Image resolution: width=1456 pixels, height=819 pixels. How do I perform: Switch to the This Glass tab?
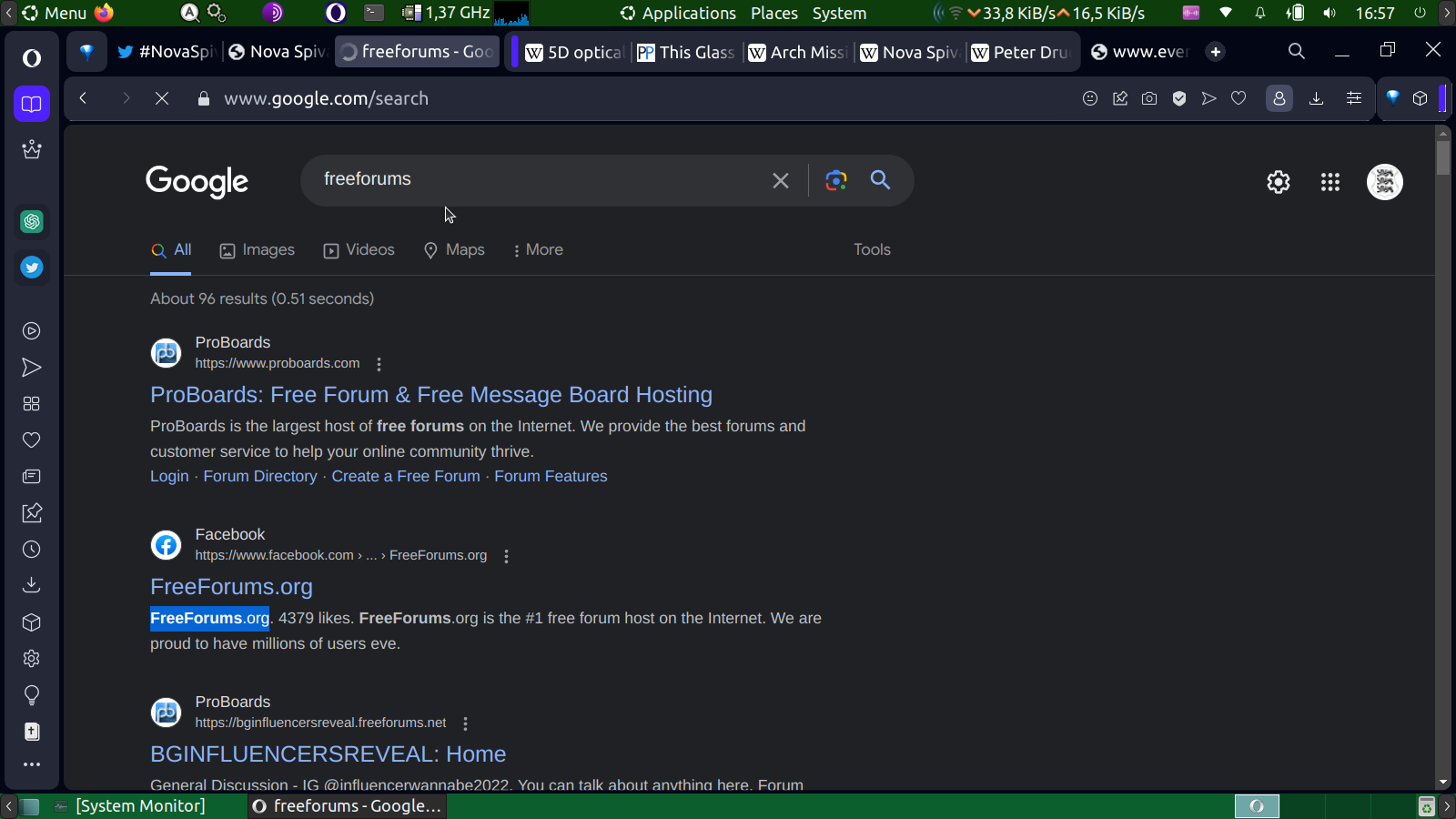686,52
